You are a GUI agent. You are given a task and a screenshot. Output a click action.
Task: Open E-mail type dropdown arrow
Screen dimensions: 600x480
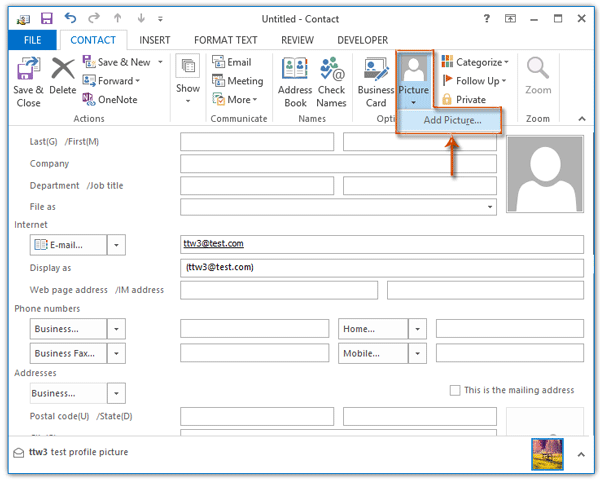116,245
